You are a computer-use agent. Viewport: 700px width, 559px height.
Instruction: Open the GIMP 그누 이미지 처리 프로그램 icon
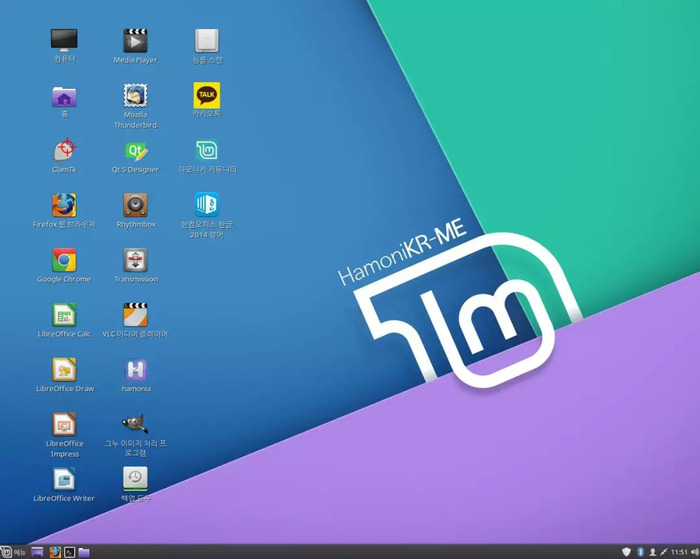(x=135, y=424)
